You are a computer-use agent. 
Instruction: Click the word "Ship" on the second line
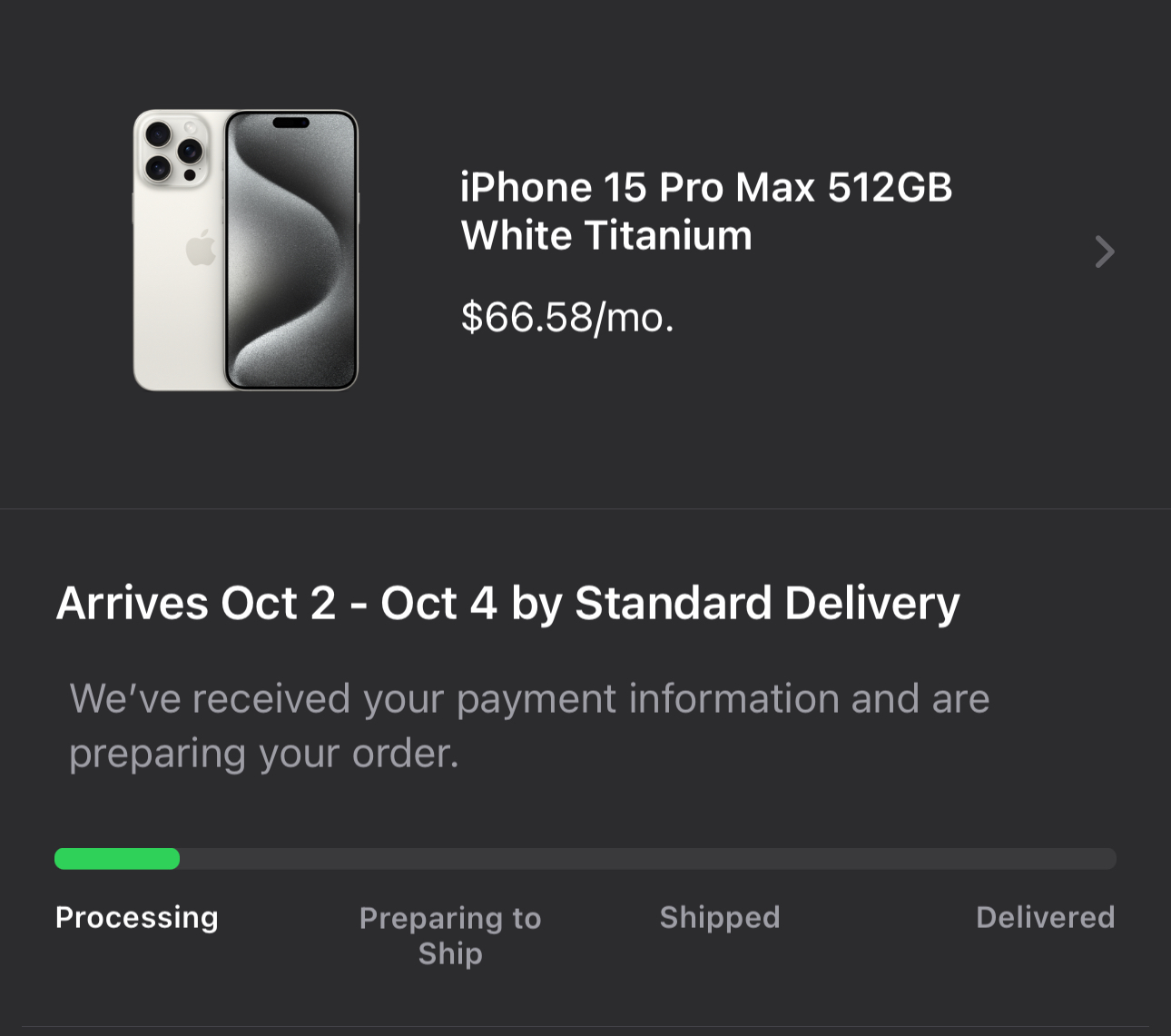pos(450,953)
